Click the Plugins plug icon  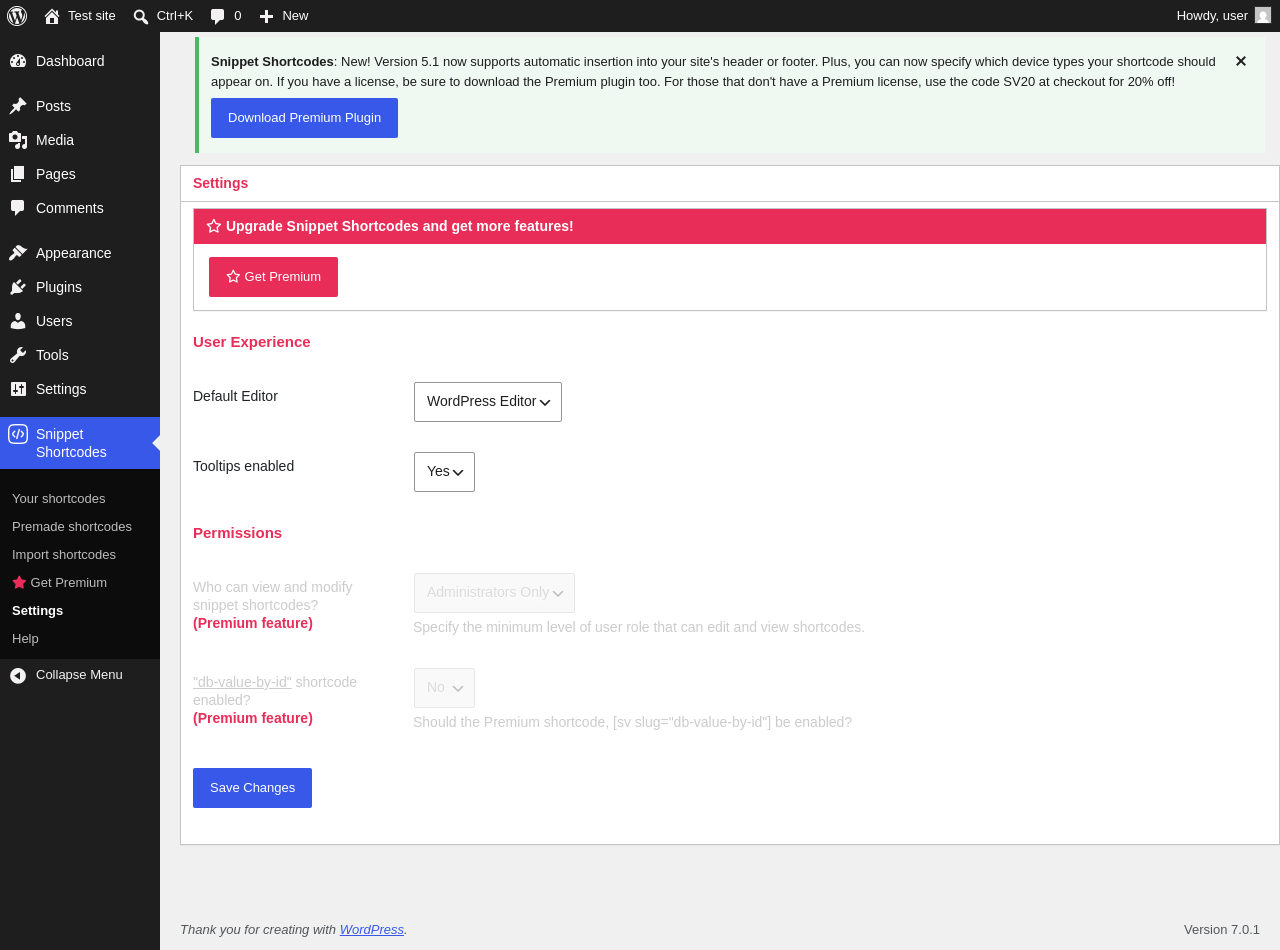18,287
